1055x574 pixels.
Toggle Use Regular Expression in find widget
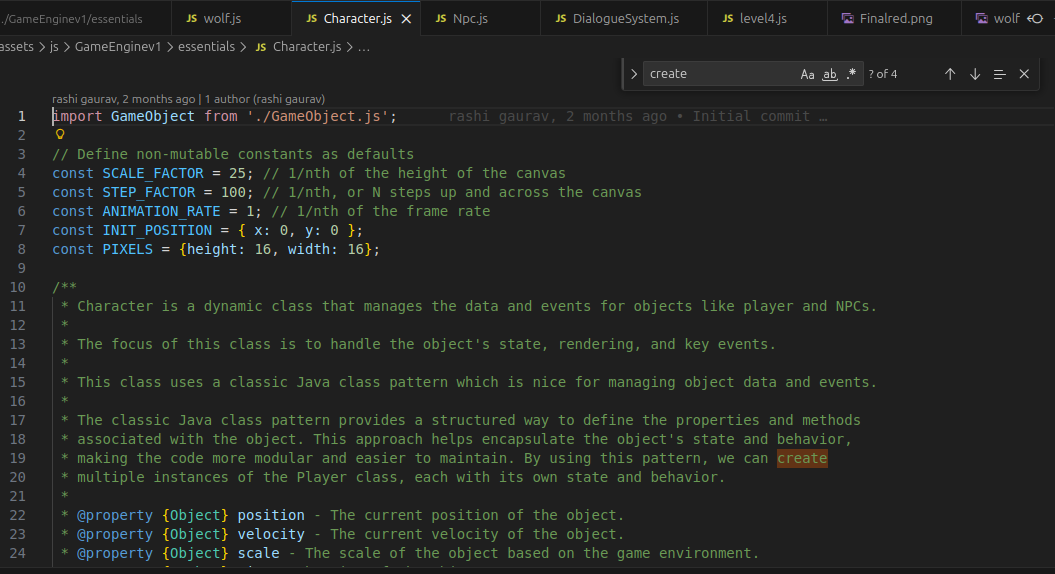click(851, 74)
